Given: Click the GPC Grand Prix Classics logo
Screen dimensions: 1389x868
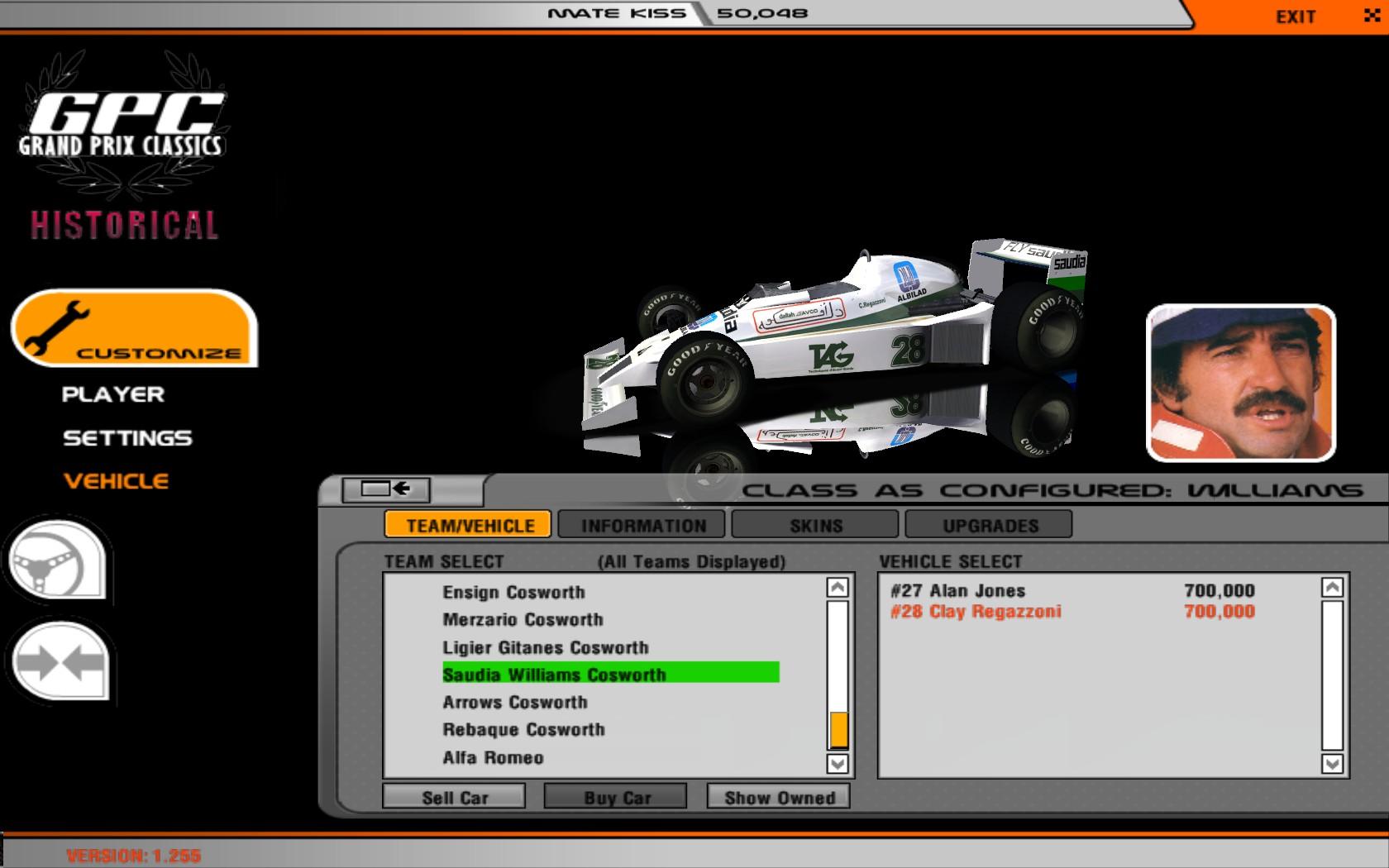Looking at the screenshot, I should click(x=122, y=124).
